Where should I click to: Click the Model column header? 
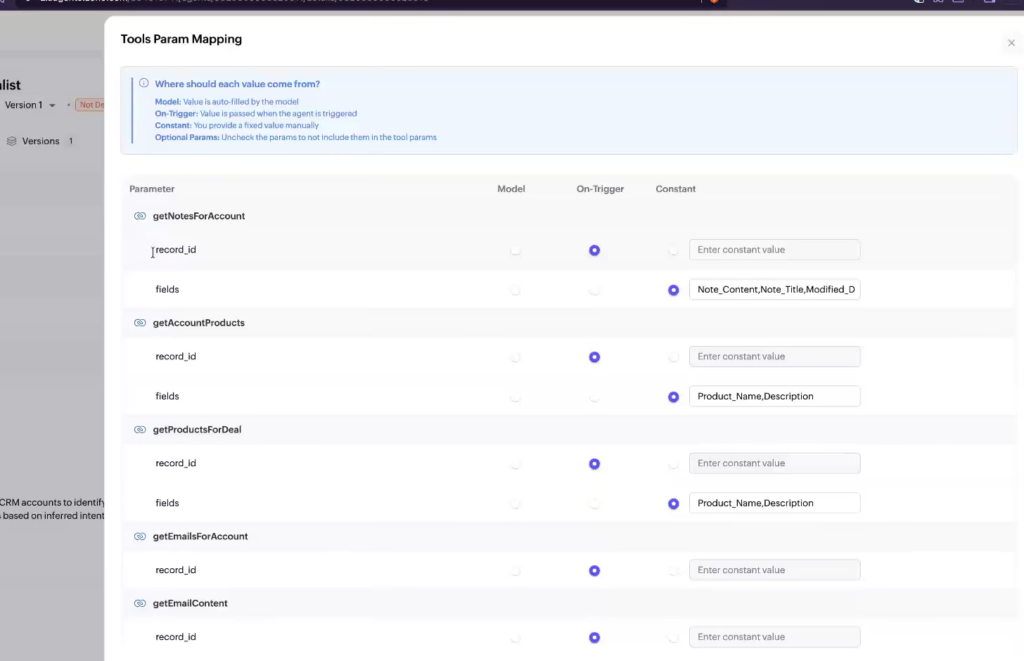[511, 189]
